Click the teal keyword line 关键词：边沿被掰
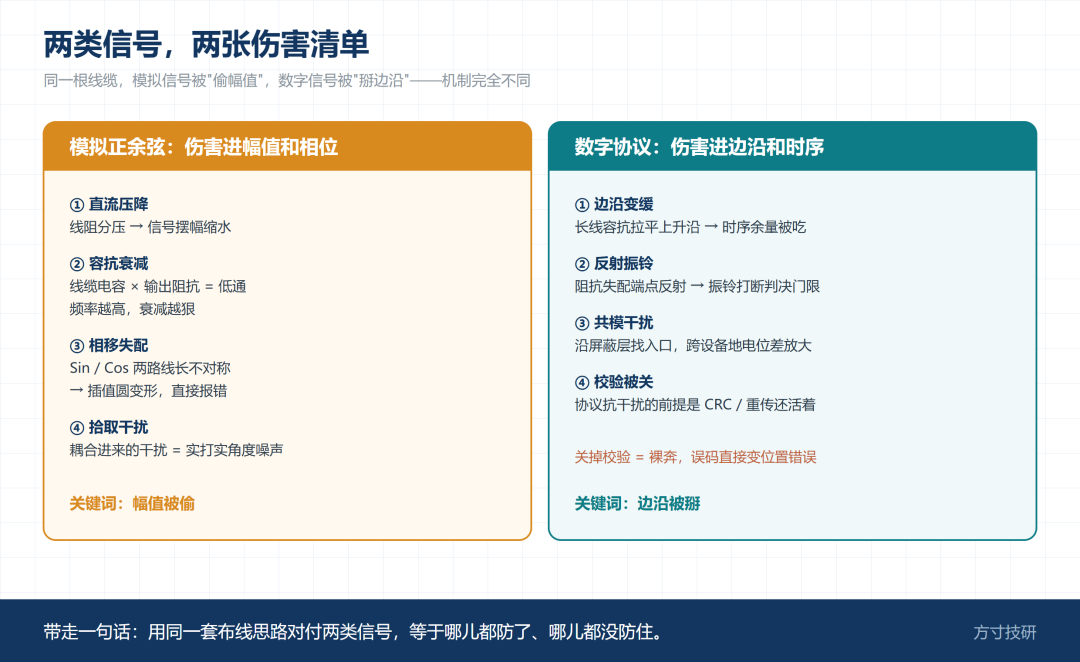1080x662 pixels. 637,504
